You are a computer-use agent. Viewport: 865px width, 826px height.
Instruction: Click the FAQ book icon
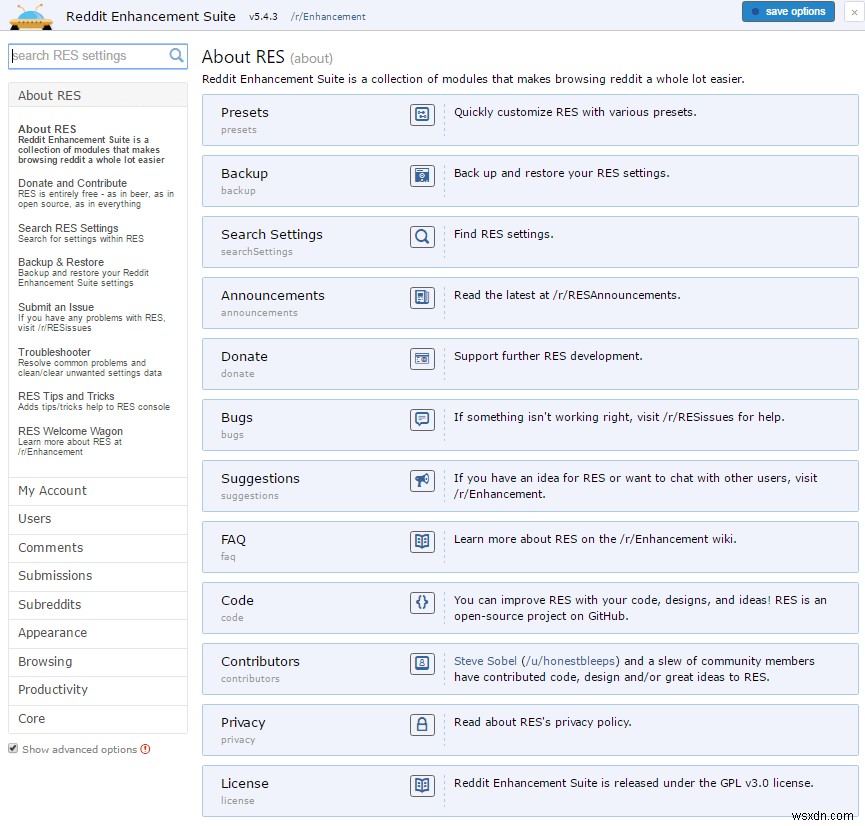point(422,542)
